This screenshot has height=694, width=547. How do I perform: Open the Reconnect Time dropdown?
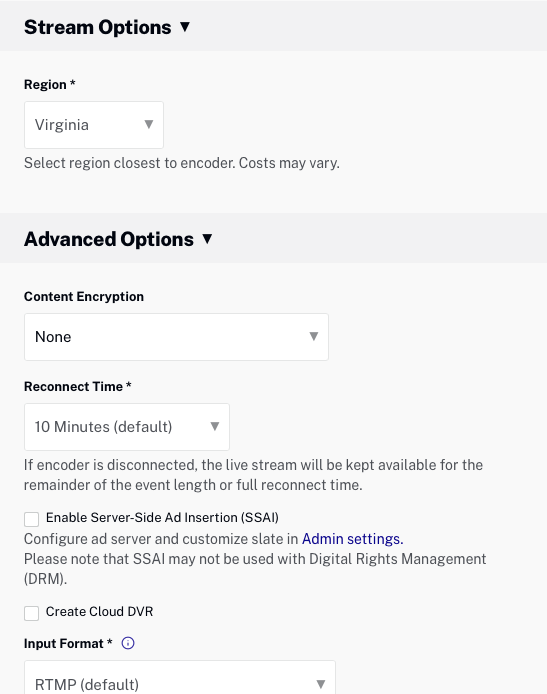(127, 427)
